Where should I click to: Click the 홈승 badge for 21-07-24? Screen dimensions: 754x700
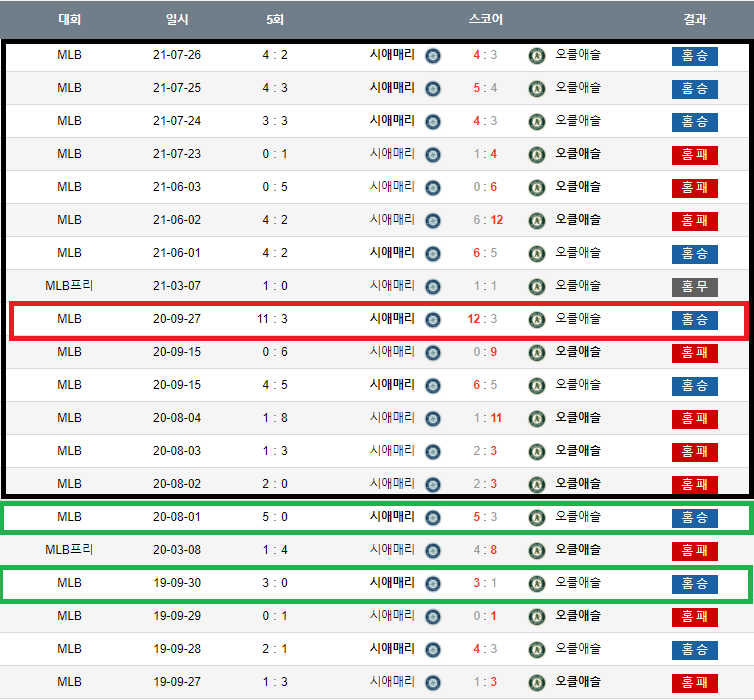tap(694, 122)
